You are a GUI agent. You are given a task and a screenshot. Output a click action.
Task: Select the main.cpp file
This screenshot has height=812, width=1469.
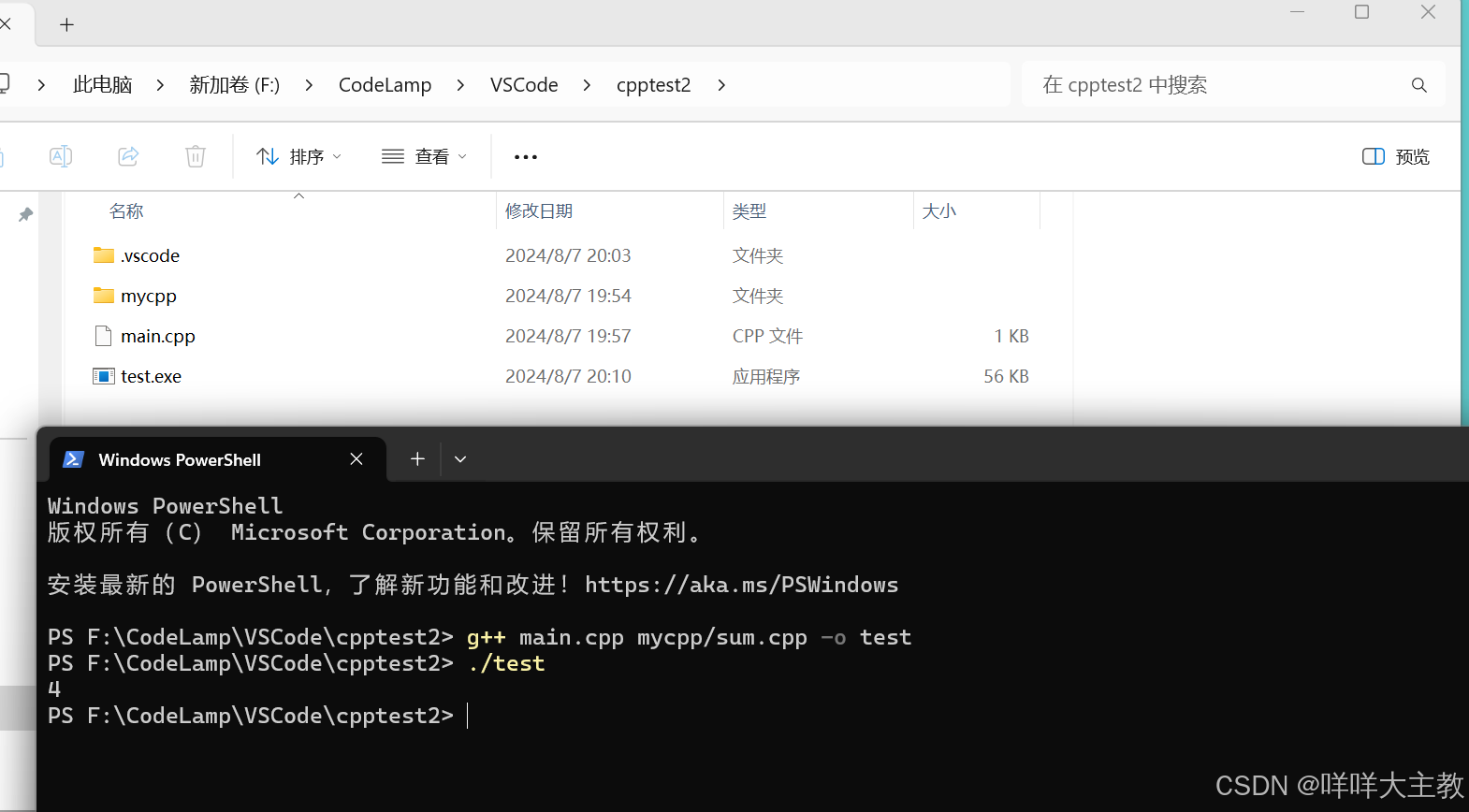[x=157, y=336]
